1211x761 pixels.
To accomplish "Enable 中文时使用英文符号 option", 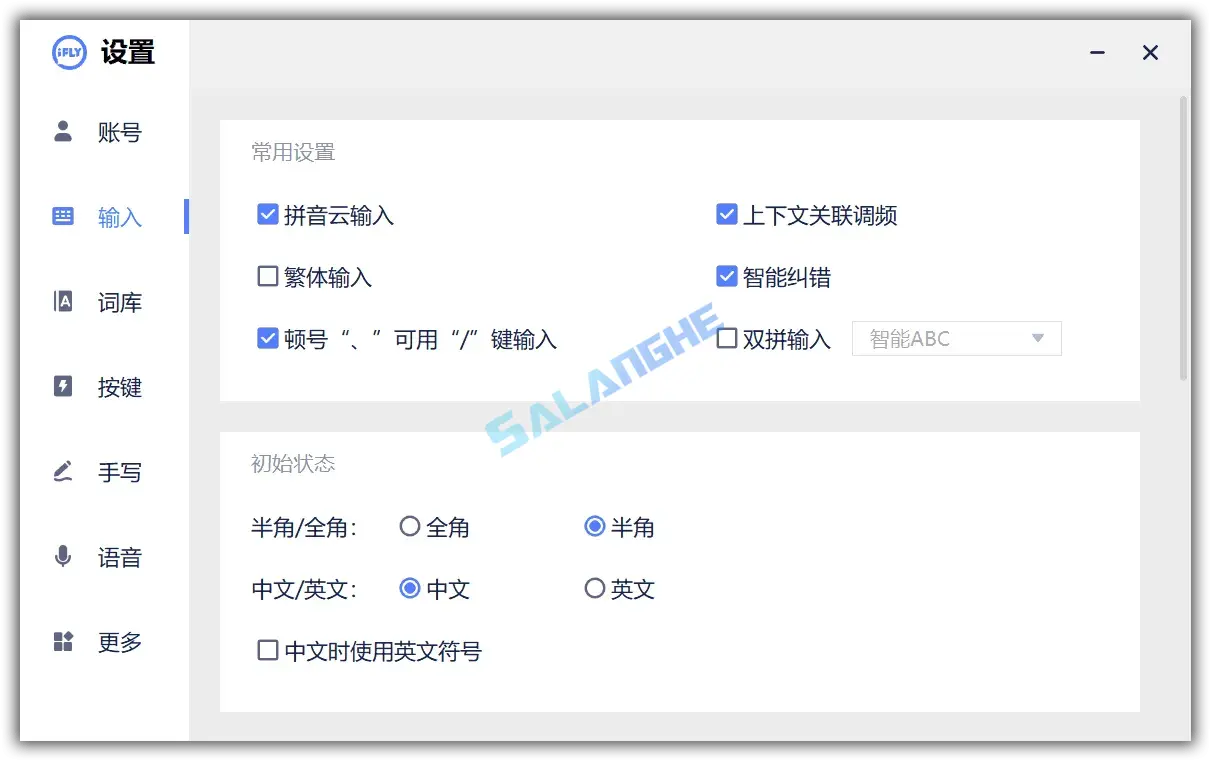I will point(267,650).
